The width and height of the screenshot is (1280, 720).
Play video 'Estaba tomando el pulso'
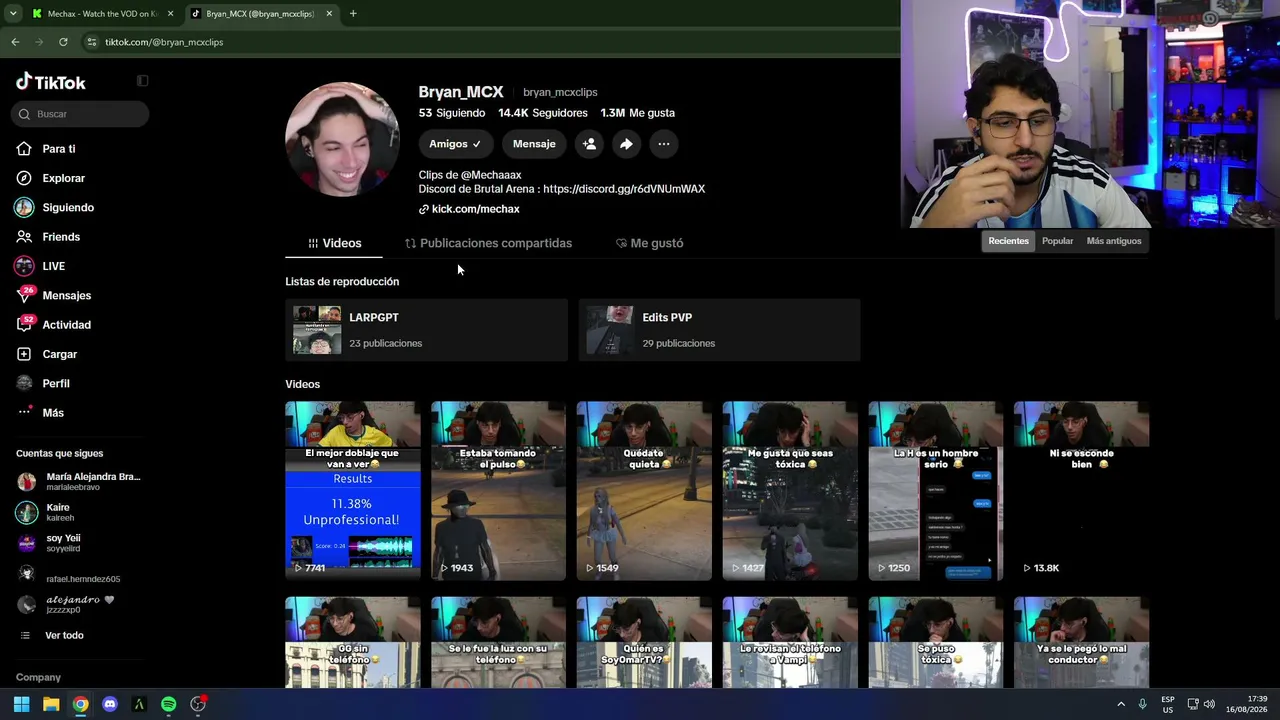498,491
